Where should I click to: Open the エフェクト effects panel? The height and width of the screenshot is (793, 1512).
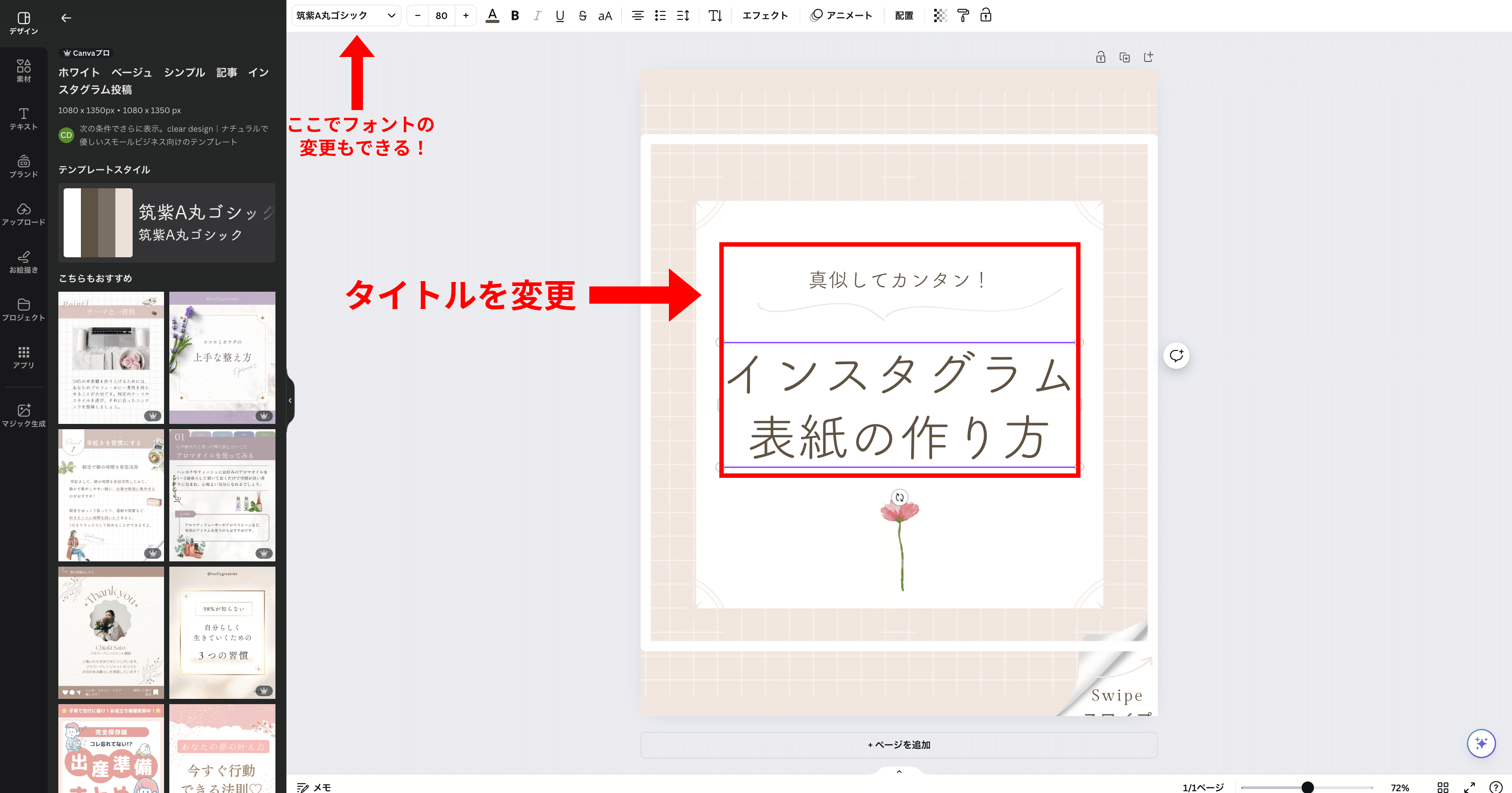tap(765, 16)
